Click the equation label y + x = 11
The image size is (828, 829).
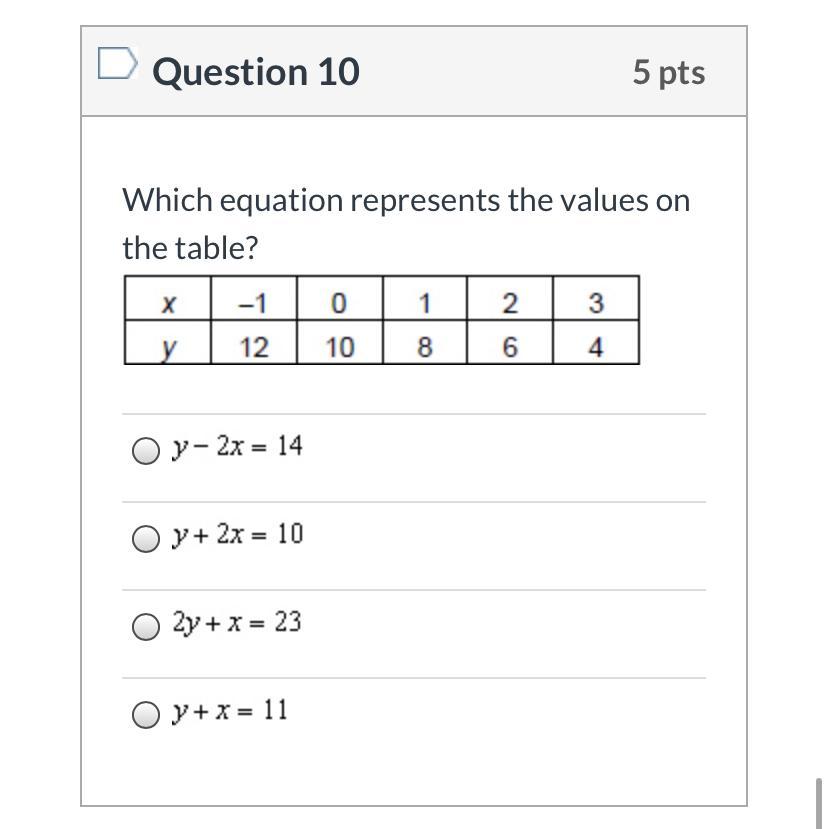[229, 710]
